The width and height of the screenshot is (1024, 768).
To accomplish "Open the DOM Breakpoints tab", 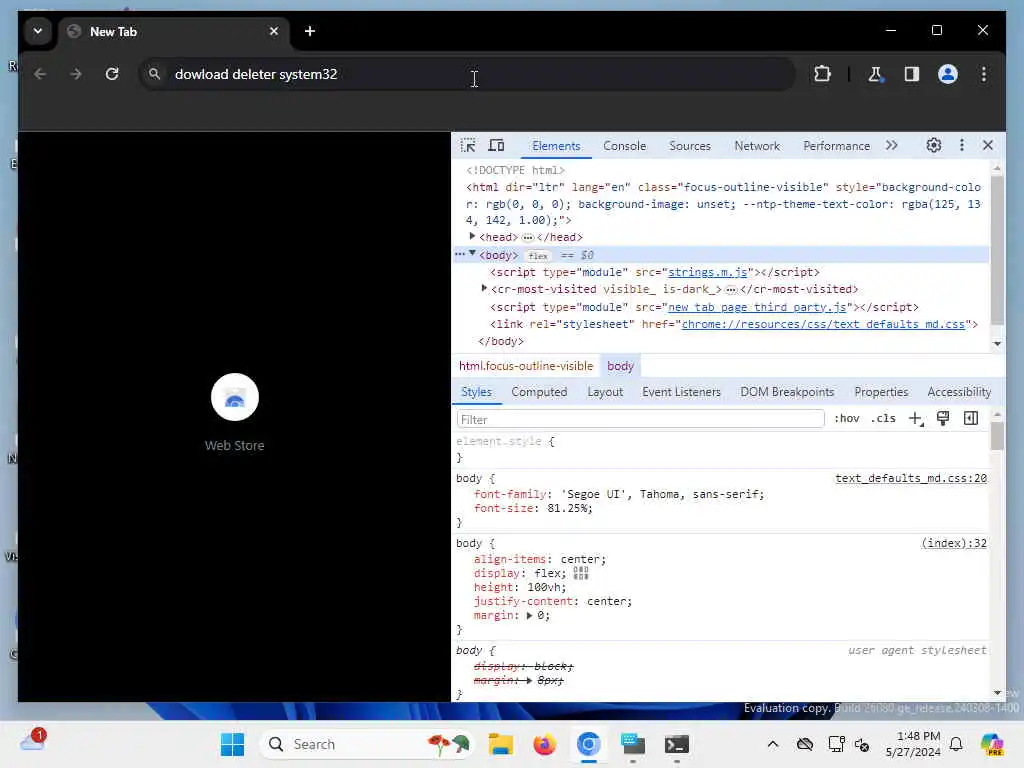I will click(x=787, y=392).
